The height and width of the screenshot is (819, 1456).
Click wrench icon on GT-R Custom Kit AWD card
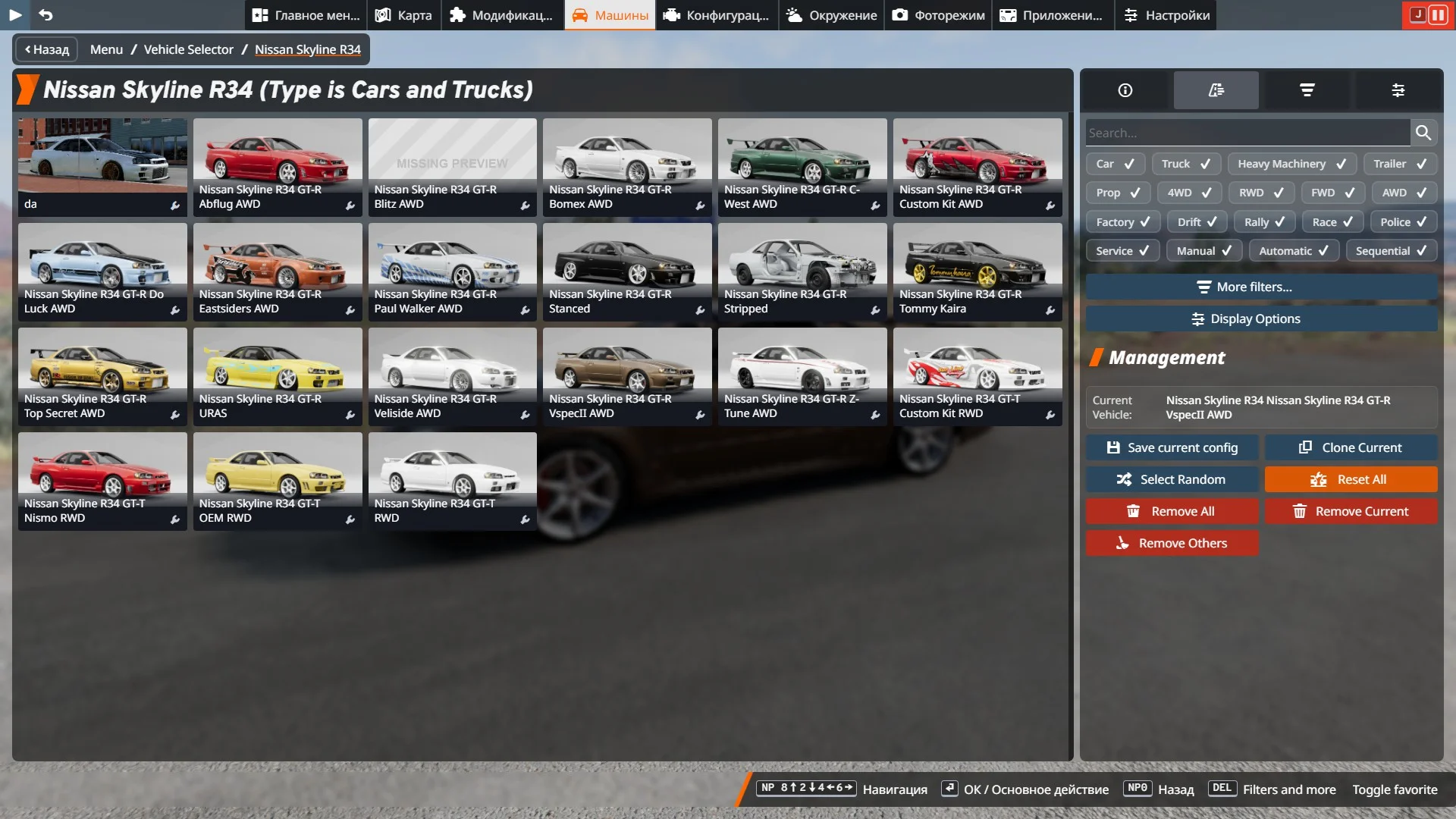coord(1050,206)
